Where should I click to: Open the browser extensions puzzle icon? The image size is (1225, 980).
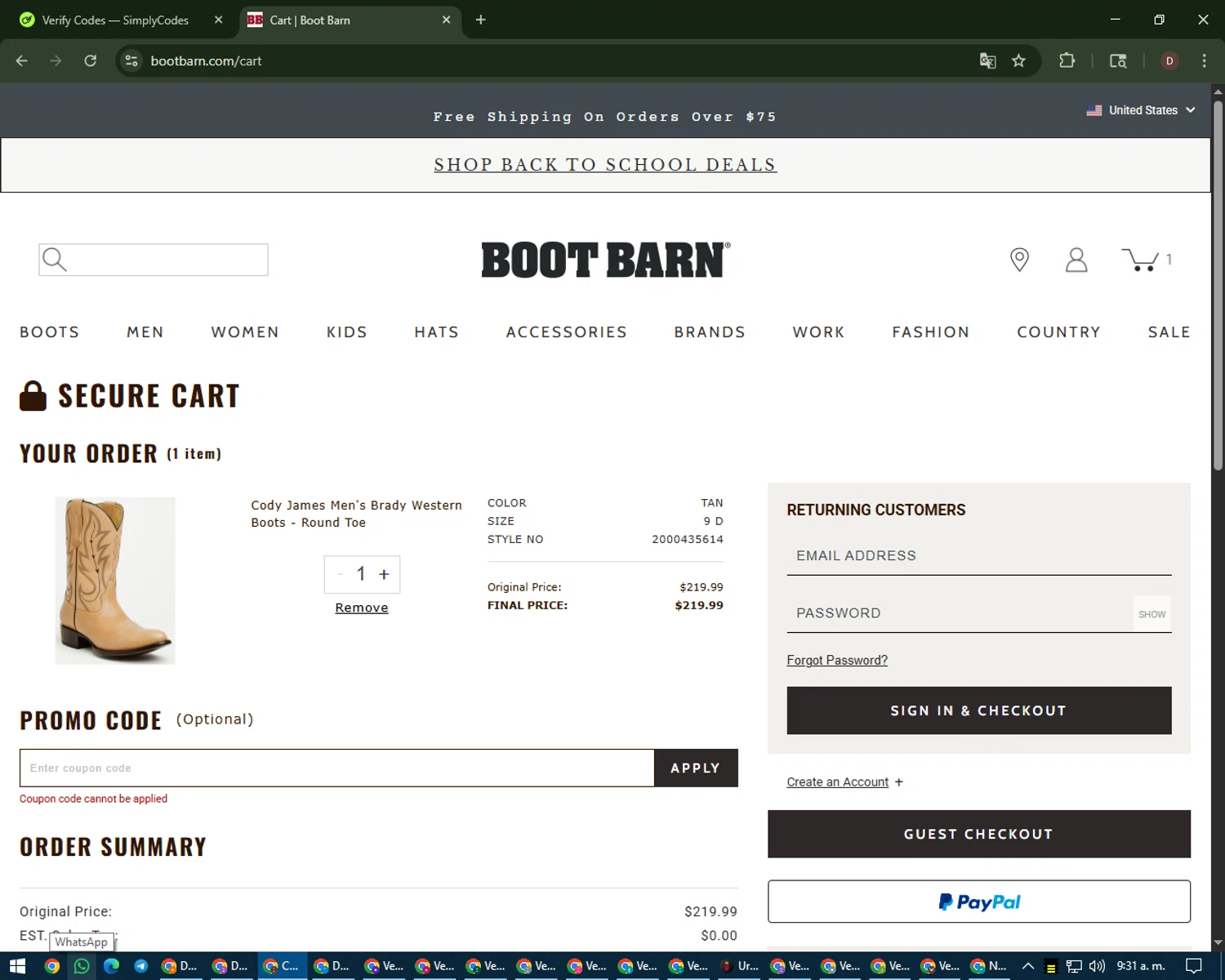[x=1067, y=60]
